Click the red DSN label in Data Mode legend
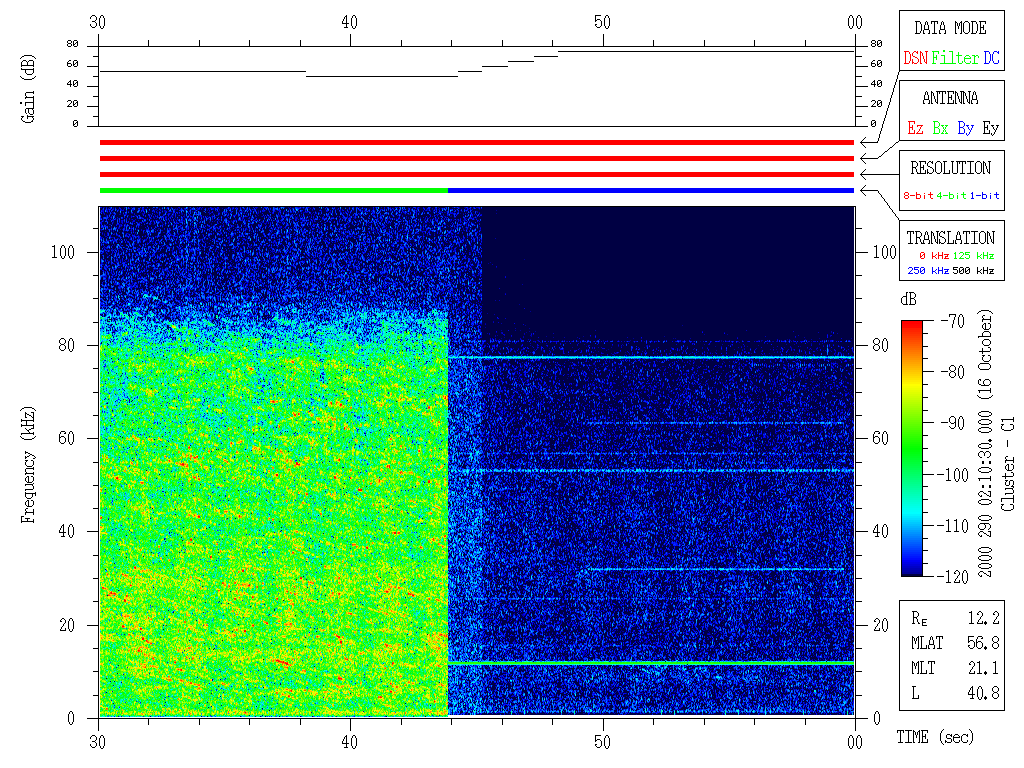1024x768 pixels. click(915, 58)
